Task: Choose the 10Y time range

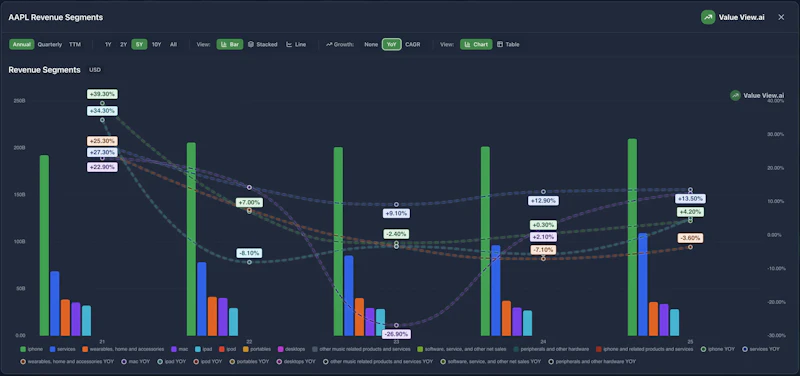Action: tap(156, 44)
